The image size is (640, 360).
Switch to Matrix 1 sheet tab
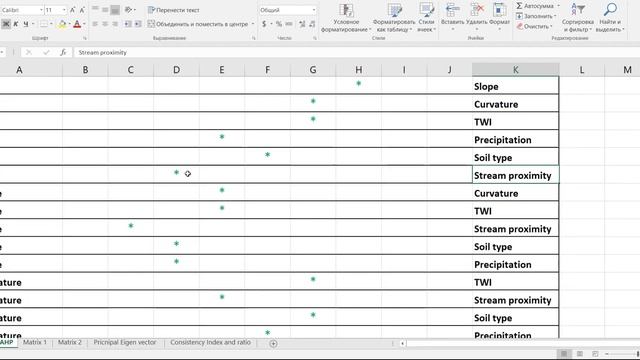[35, 342]
